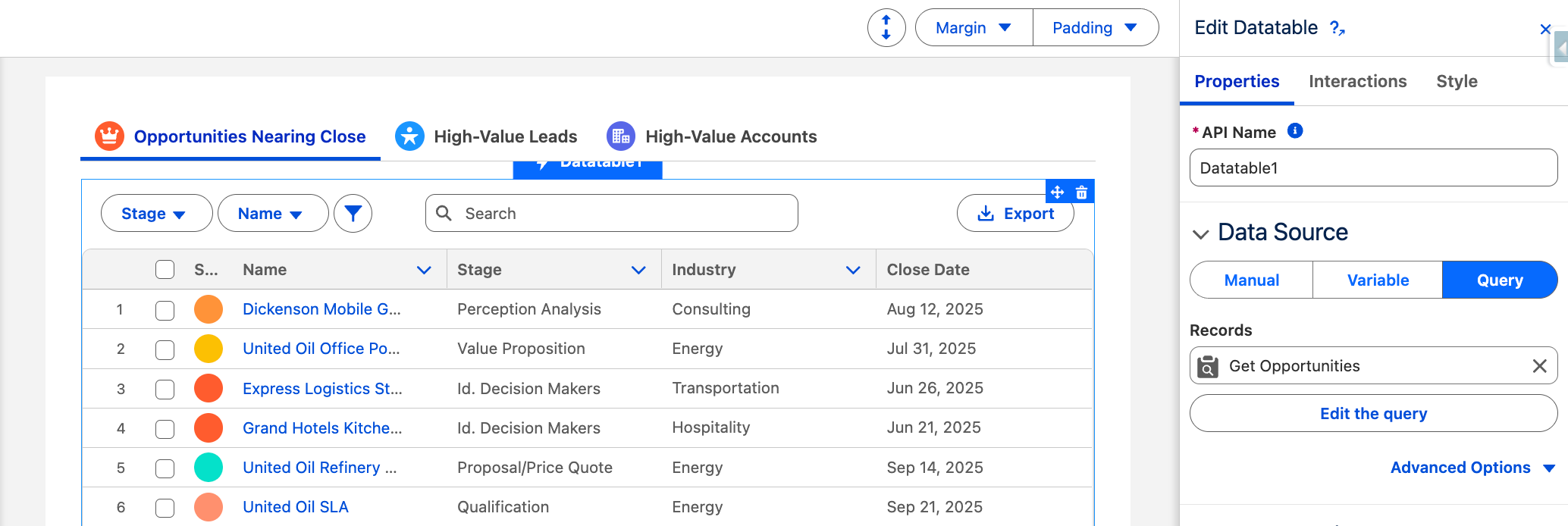Click the vertical spacing arrows icon
This screenshot has height=526, width=1568.
pyautogui.click(x=886, y=28)
